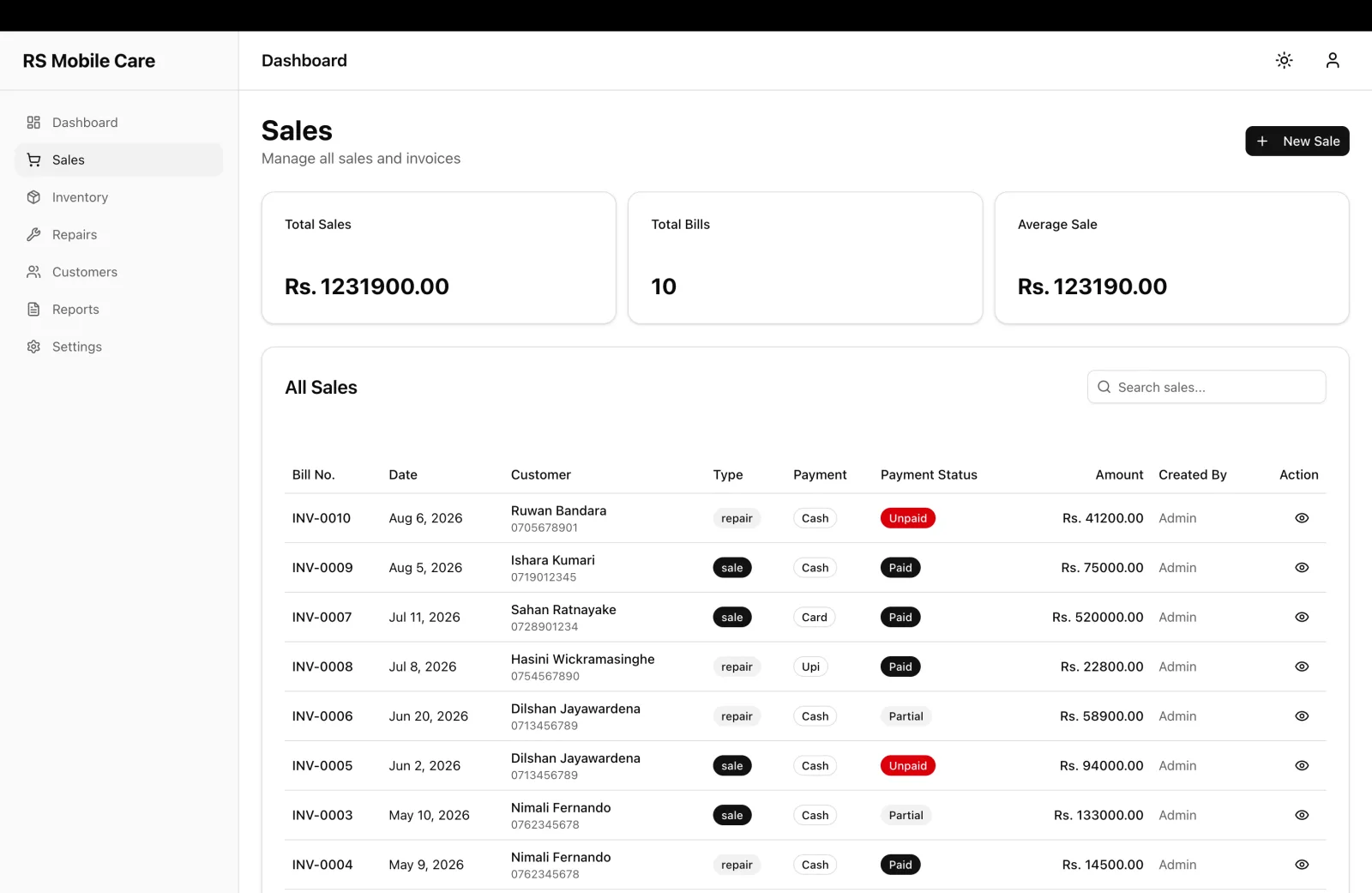Click the Customers people icon
The width and height of the screenshot is (1372, 893).
tap(33, 272)
